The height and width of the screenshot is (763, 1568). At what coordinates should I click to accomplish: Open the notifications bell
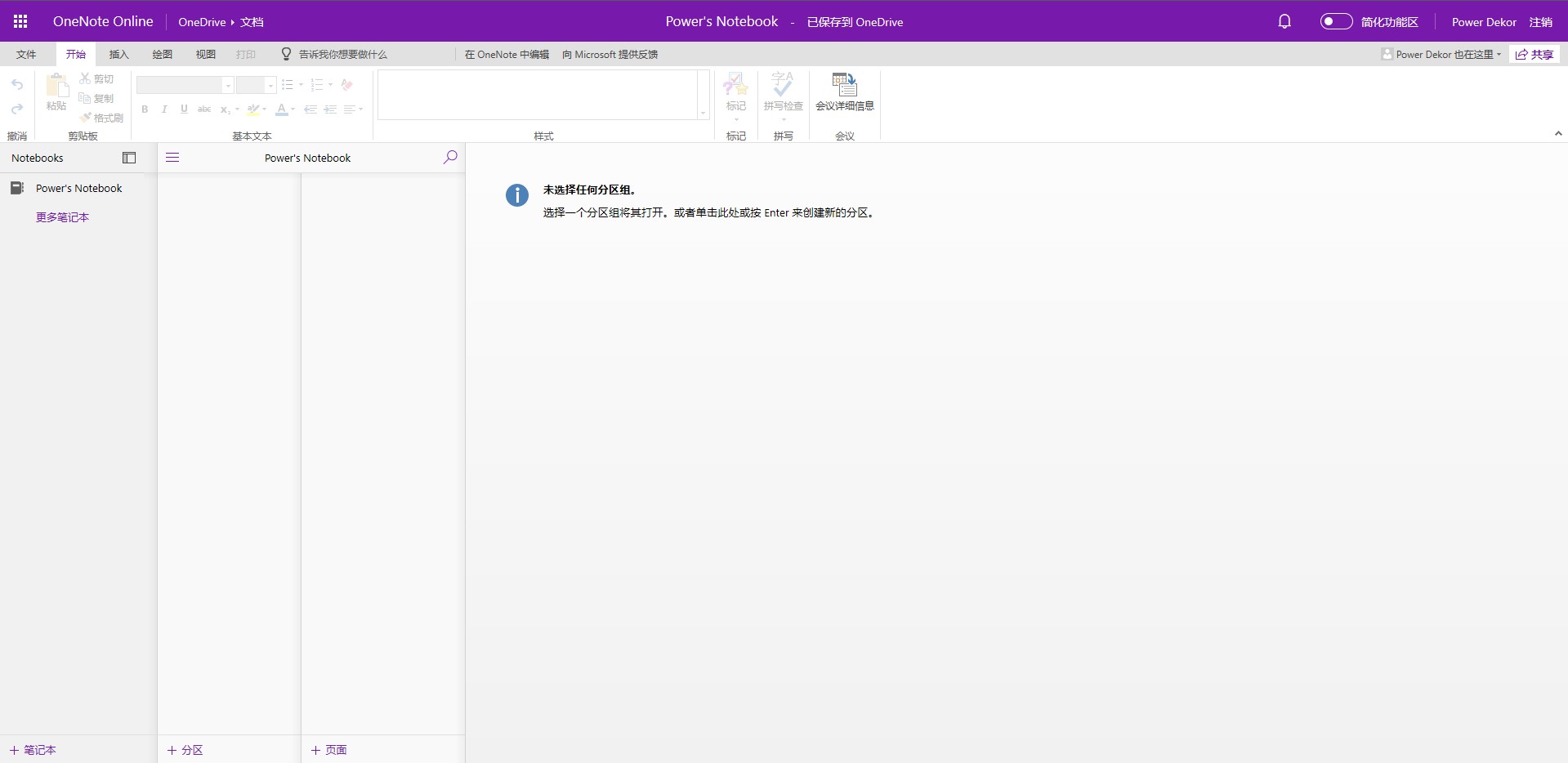(x=1284, y=21)
